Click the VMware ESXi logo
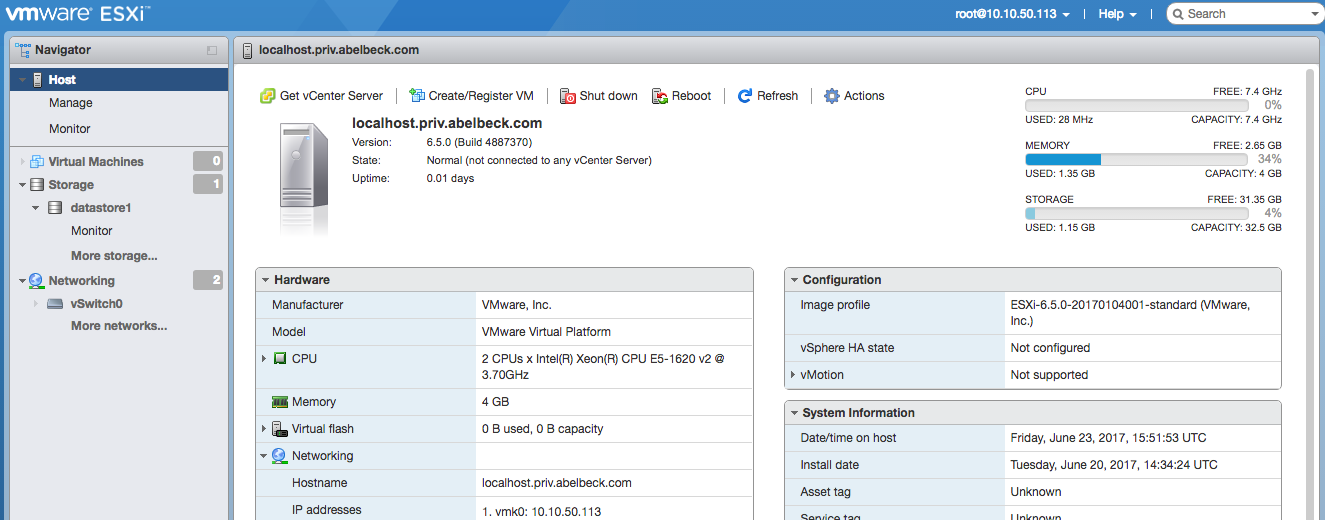1325x520 pixels. tap(79, 14)
